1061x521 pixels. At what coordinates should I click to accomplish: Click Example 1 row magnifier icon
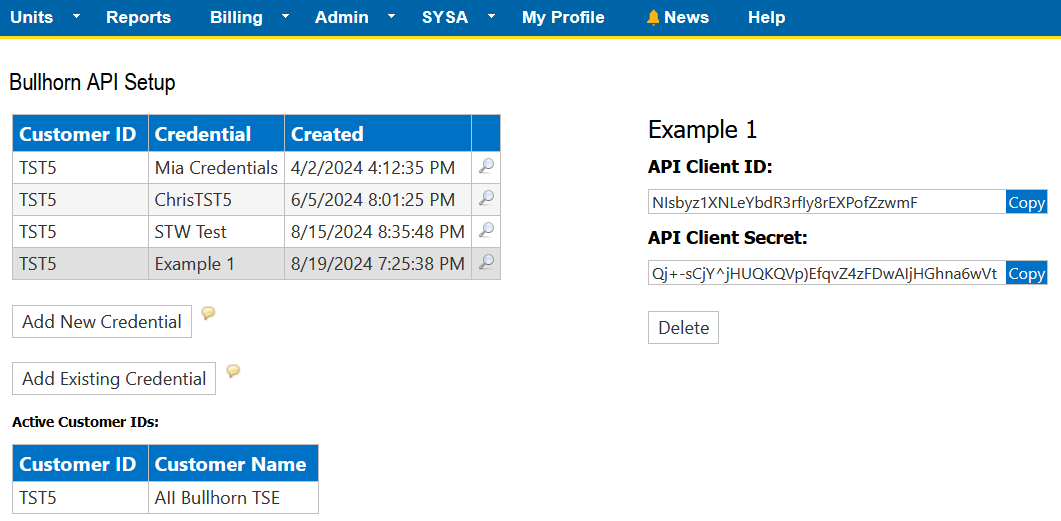486,263
